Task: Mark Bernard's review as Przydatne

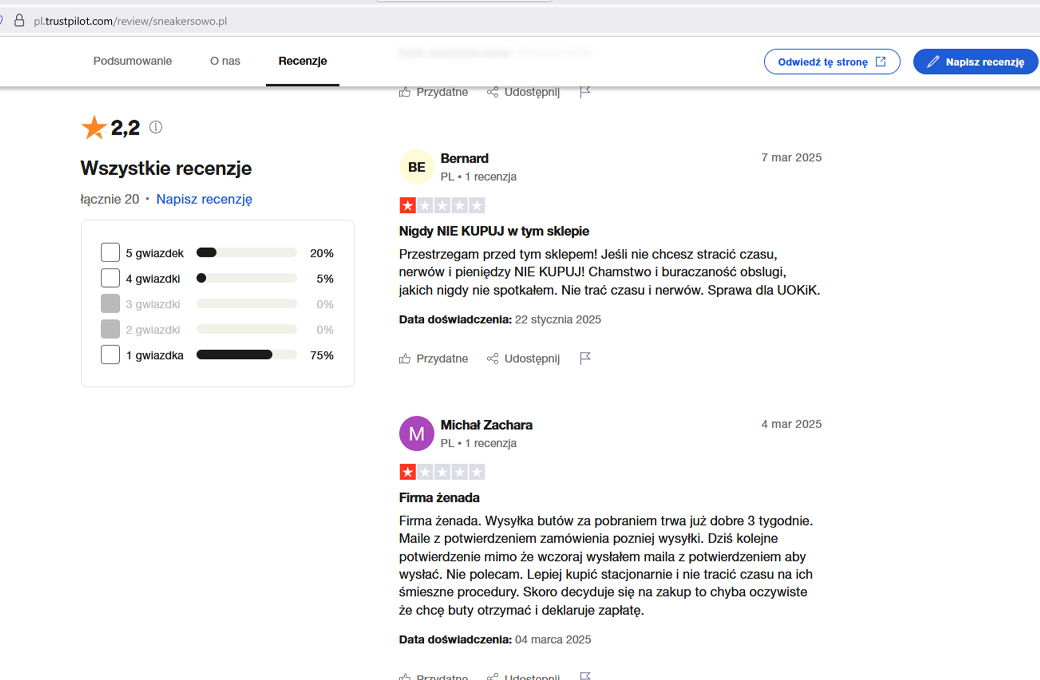Action: [x=434, y=359]
